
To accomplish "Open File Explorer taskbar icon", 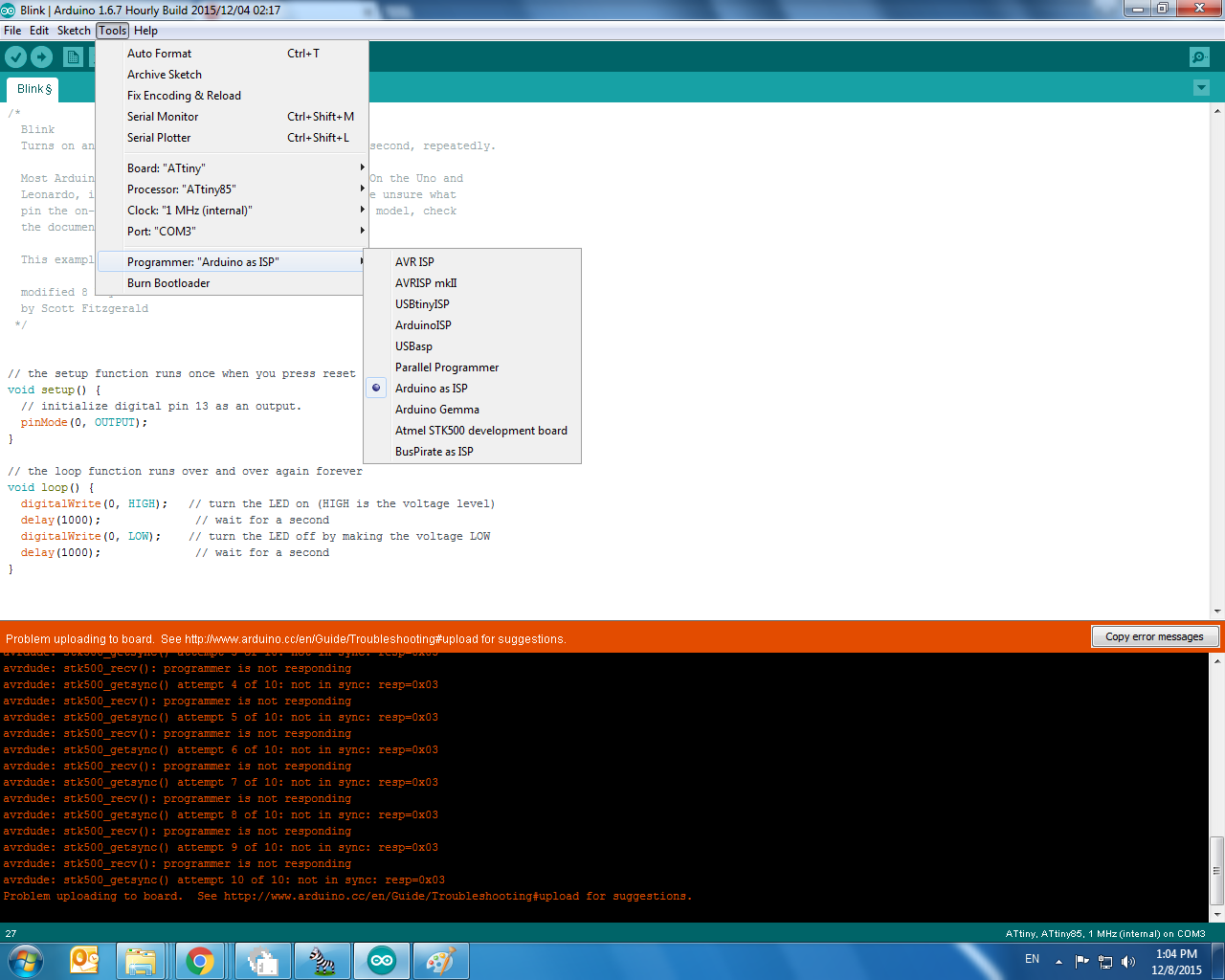I will pos(141,960).
